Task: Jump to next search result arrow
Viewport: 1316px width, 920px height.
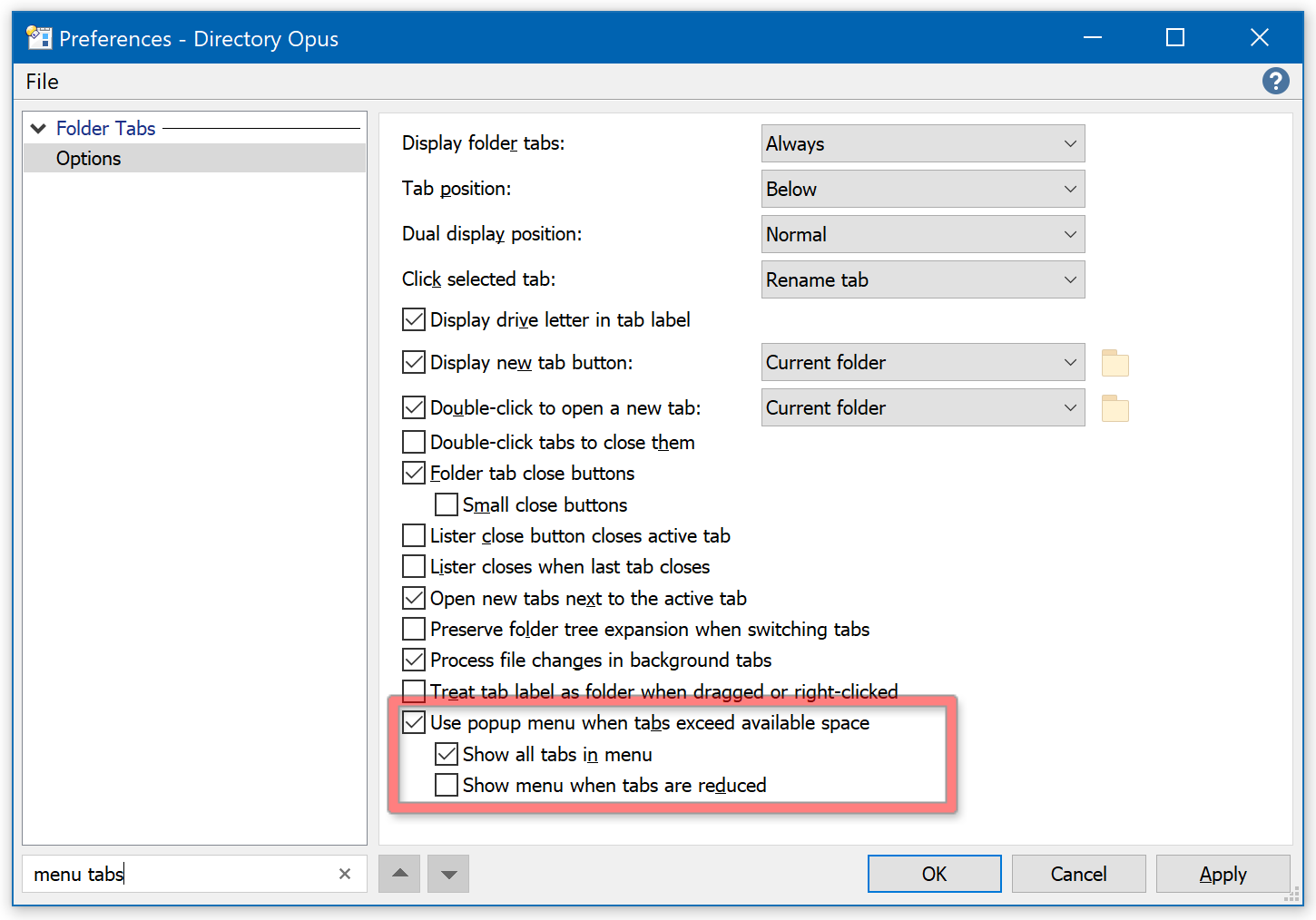Action: coord(448,874)
